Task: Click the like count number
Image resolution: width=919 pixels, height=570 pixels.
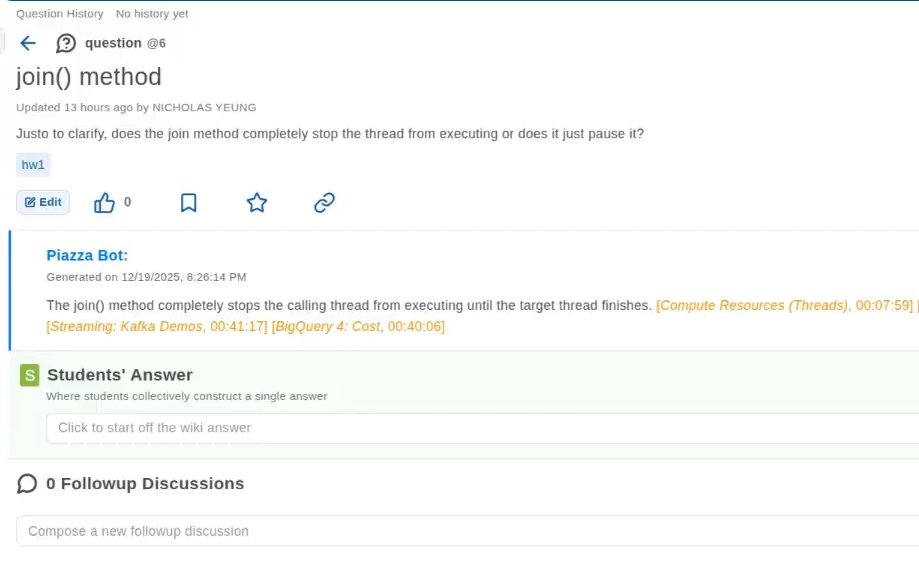Action: 127,202
